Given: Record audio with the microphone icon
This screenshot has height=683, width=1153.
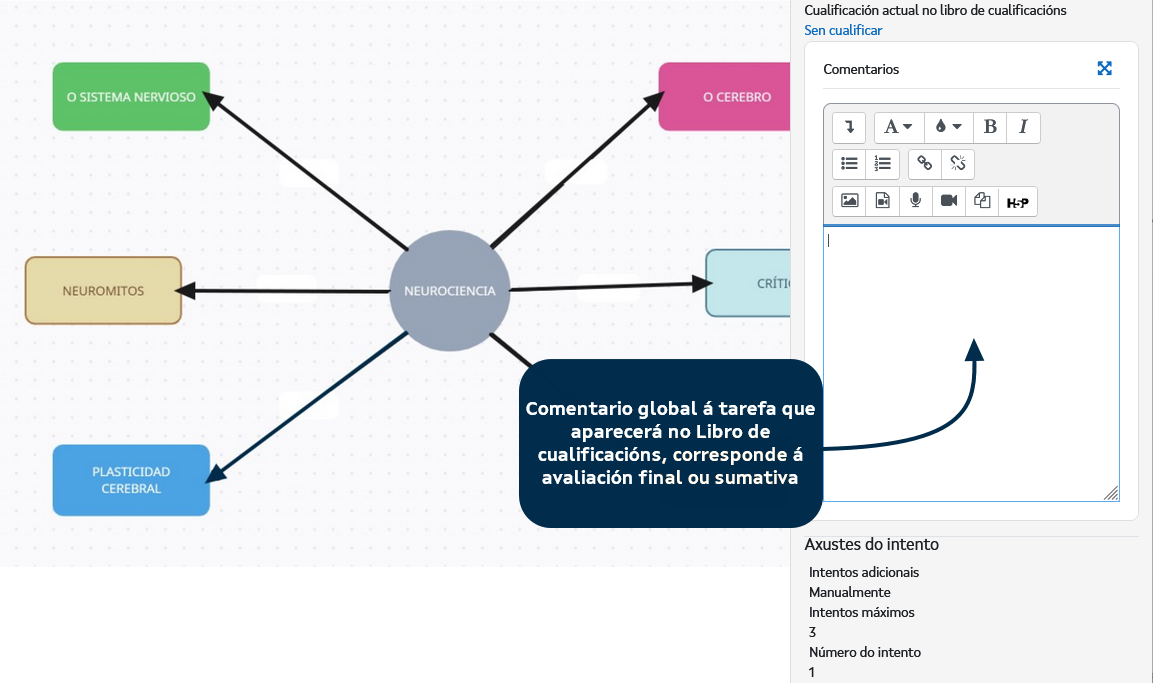Looking at the screenshot, I should [915, 201].
